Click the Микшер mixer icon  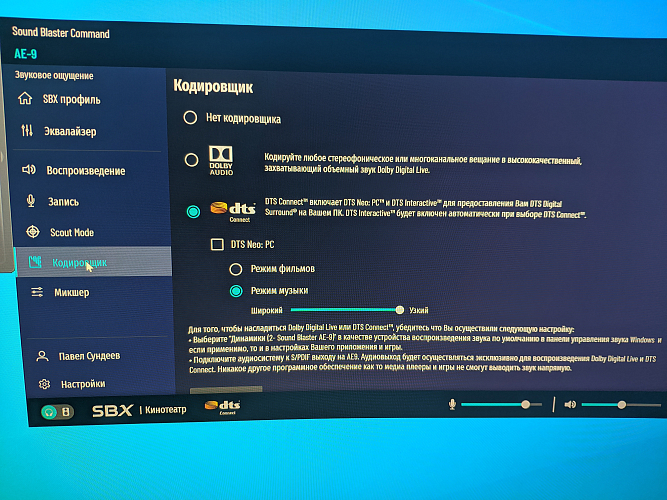pos(37,292)
